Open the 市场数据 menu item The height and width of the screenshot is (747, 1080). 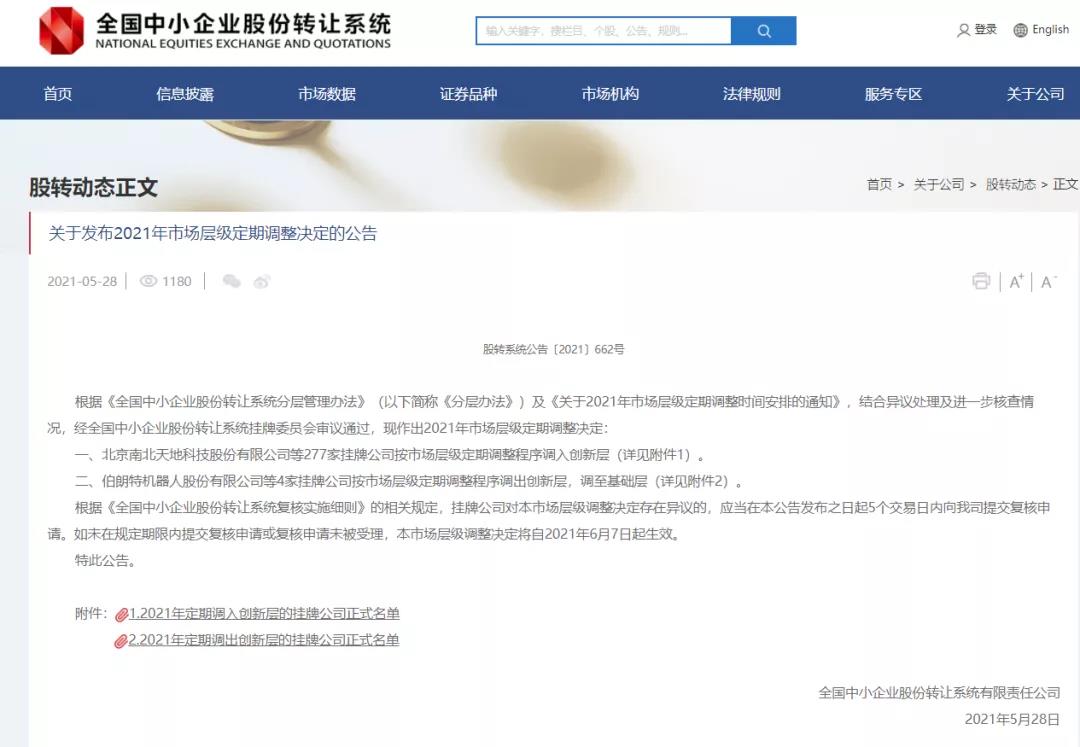(325, 93)
